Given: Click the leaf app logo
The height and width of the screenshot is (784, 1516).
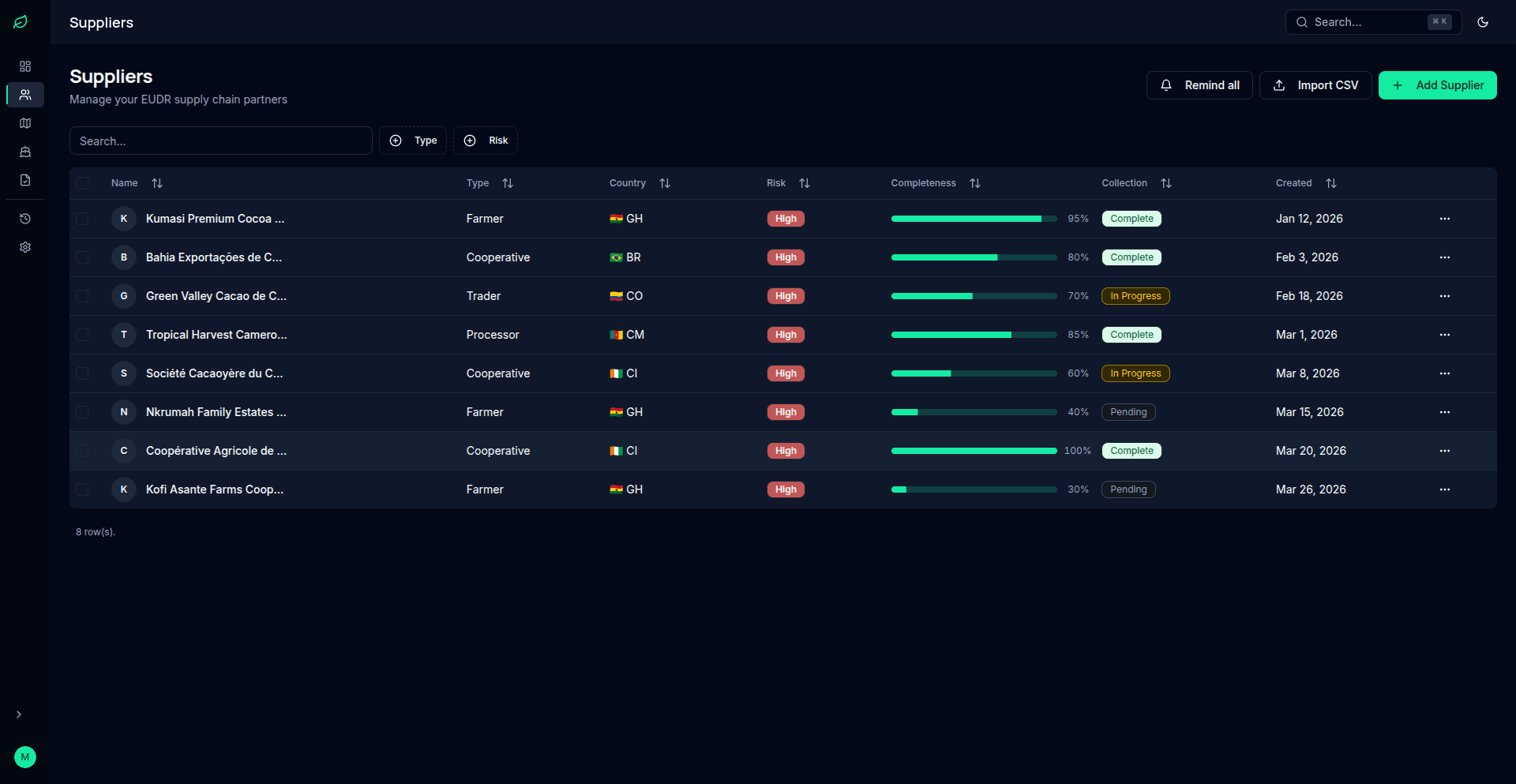Looking at the screenshot, I should 21,21.
